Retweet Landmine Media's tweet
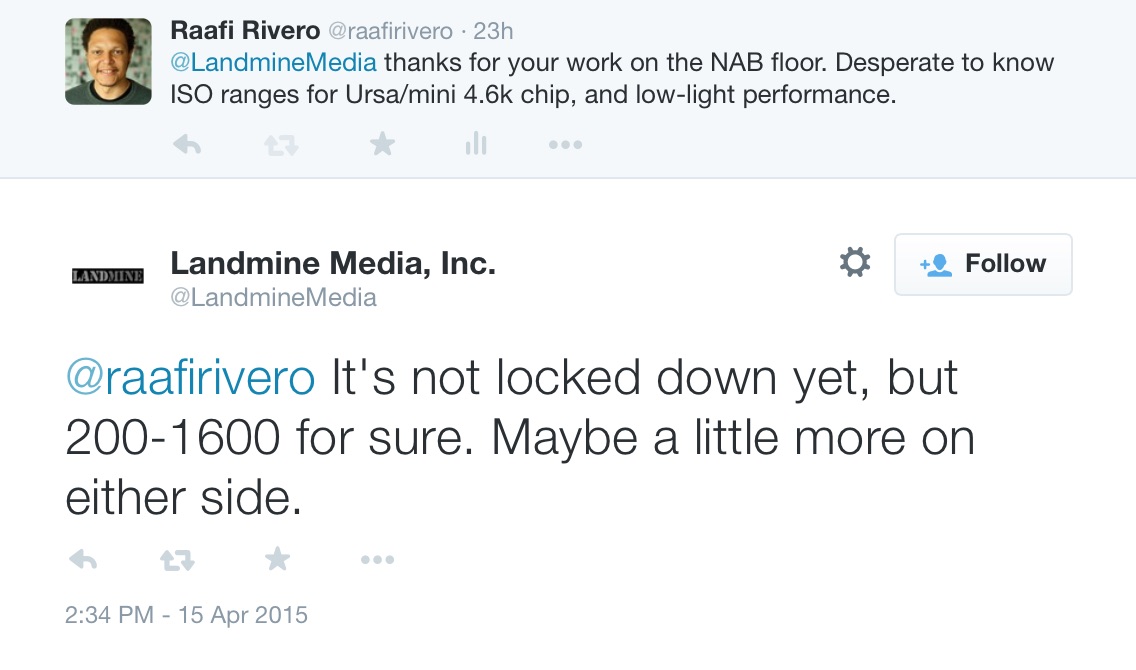Screen dimensions: 1136x670 tap(178, 560)
